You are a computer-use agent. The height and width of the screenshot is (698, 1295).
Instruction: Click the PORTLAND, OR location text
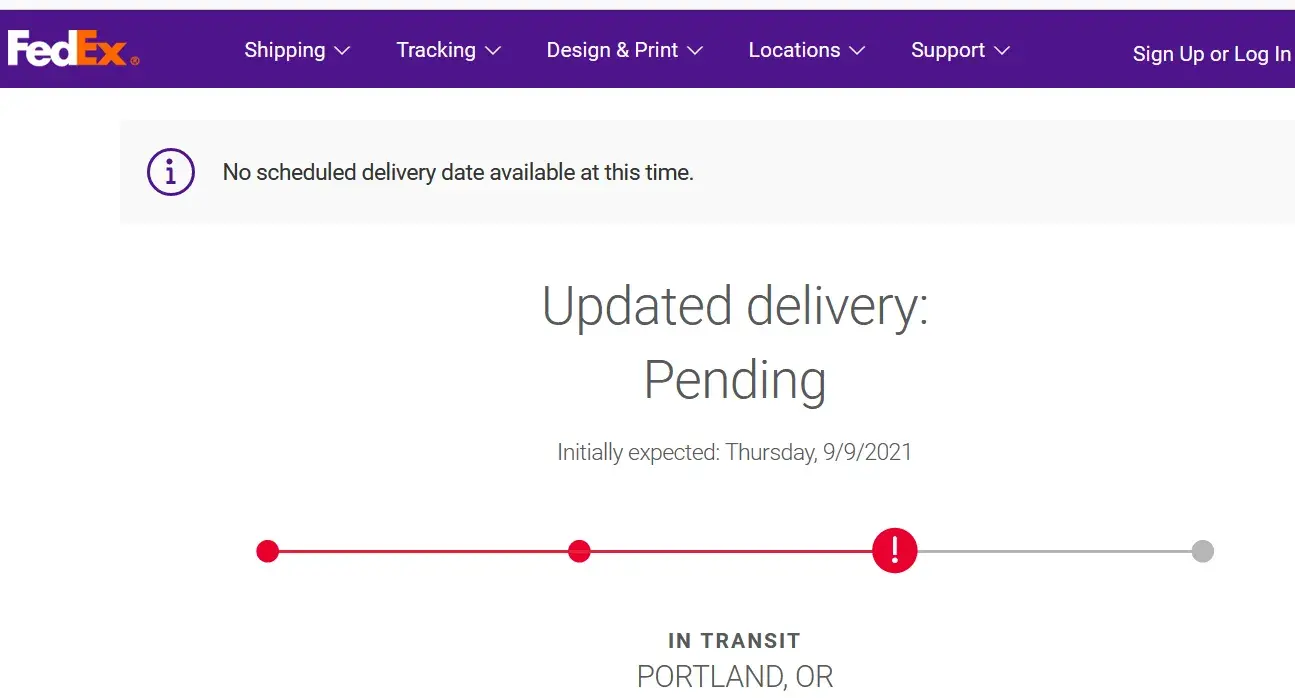point(735,677)
